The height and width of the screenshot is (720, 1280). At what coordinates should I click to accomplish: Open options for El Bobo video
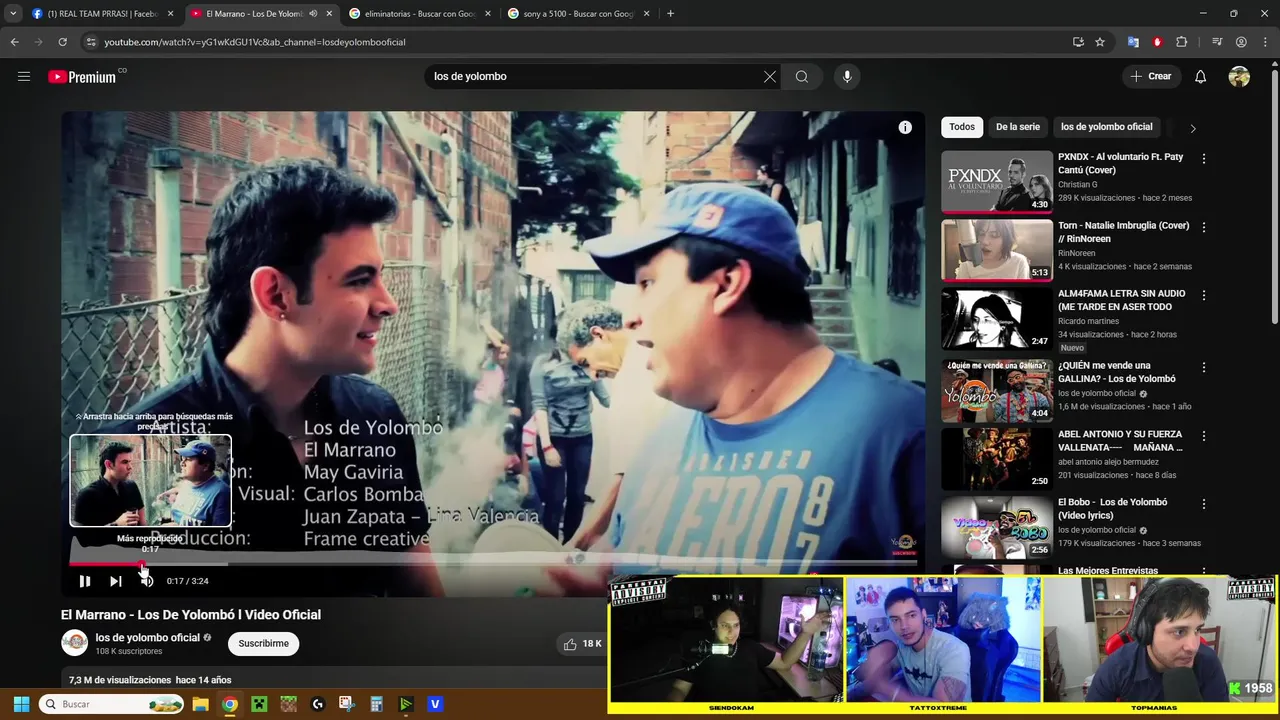click(1204, 504)
